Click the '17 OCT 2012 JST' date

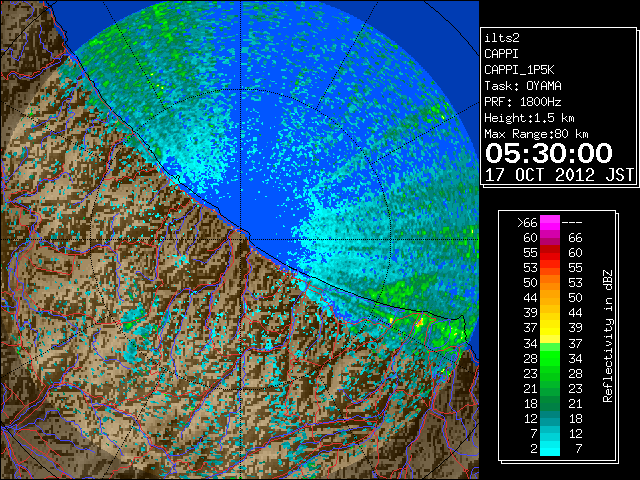click(559, 175)
